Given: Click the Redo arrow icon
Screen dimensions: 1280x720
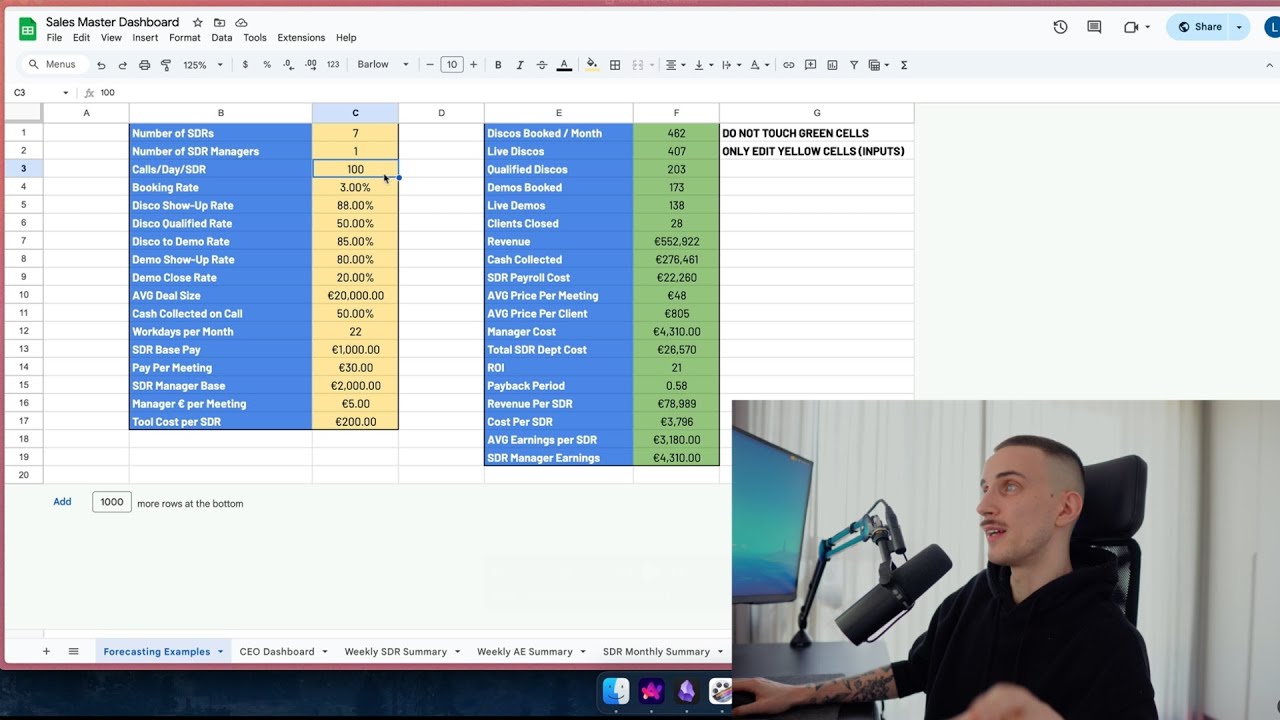Looking at the screenshot, I should point(123,65).
